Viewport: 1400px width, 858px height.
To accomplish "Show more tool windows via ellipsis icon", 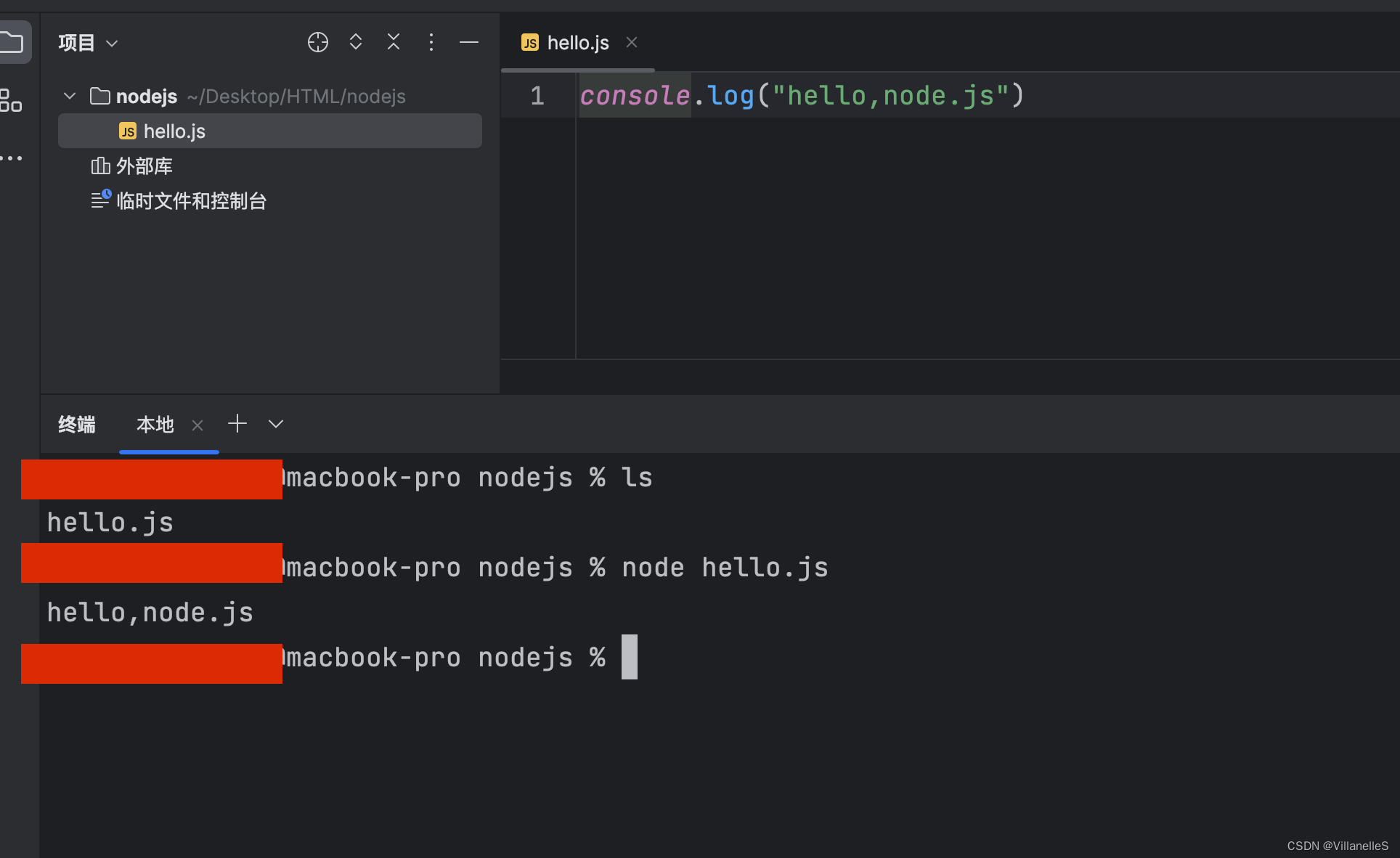I will click(x=11, y=158).
